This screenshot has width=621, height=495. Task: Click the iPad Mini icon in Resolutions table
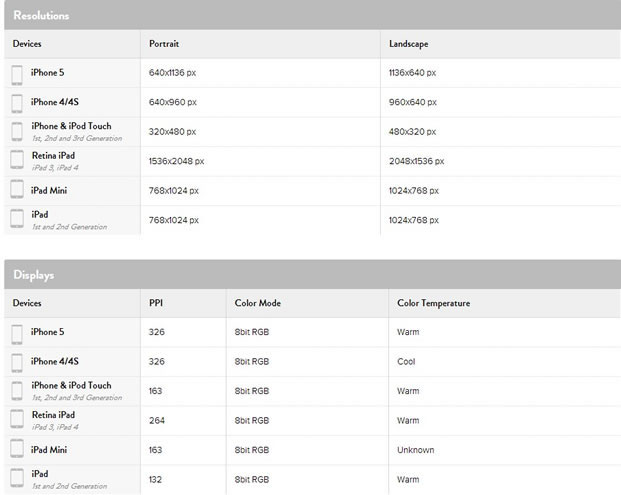(x=17, y=189)
